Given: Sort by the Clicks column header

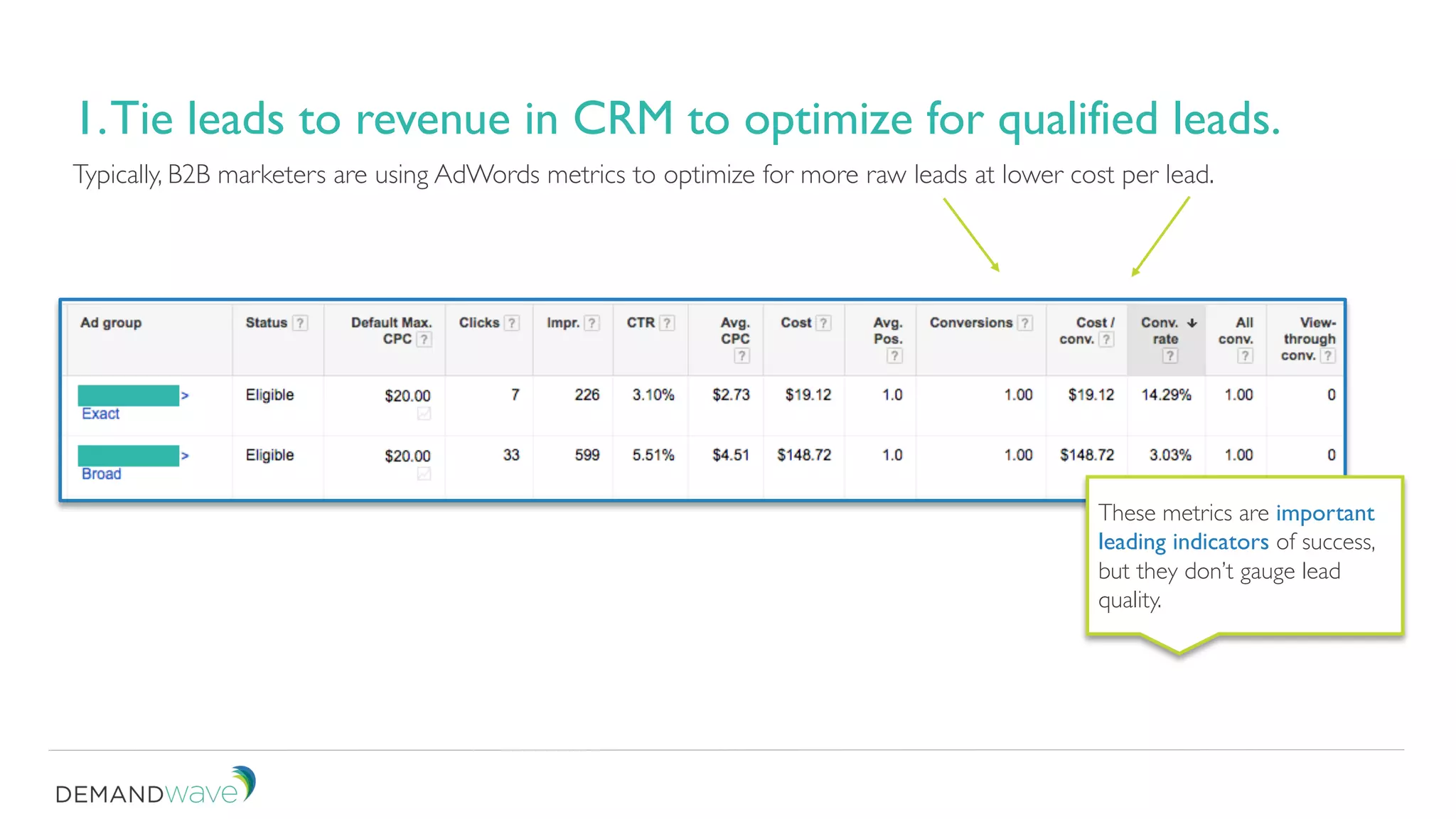Looking at the screenshot, I should 479,323.
